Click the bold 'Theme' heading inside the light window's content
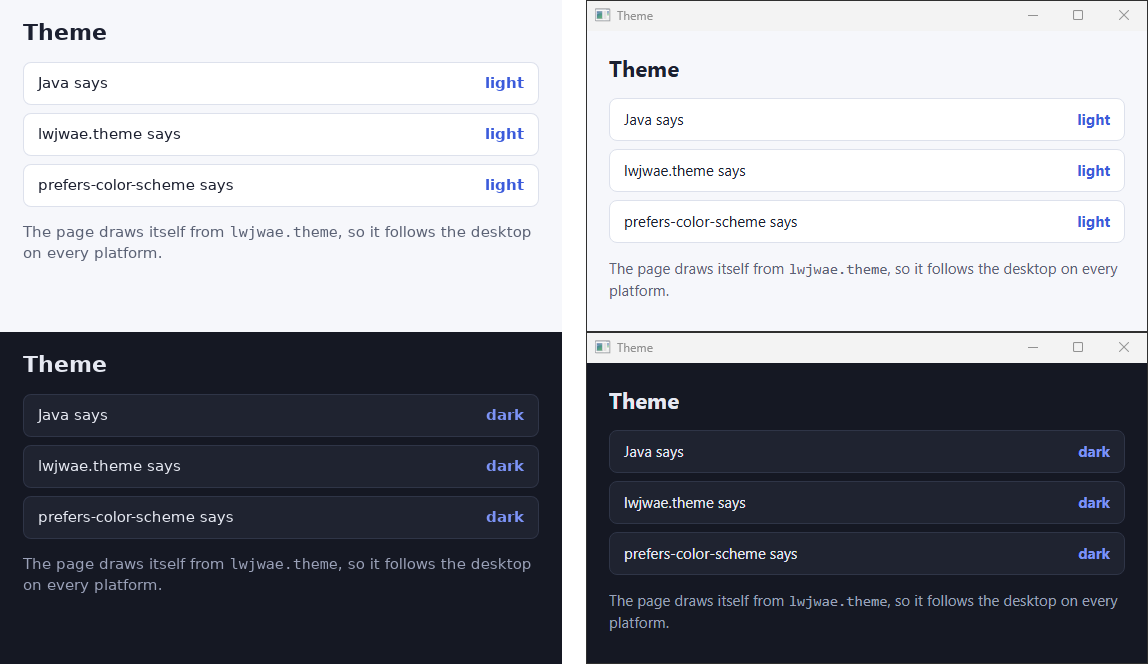This screenshot has width=1148, height=664. 644,70
